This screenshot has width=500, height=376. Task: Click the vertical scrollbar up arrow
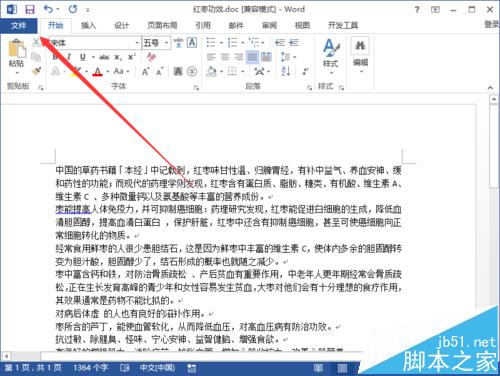coord(494,99)
